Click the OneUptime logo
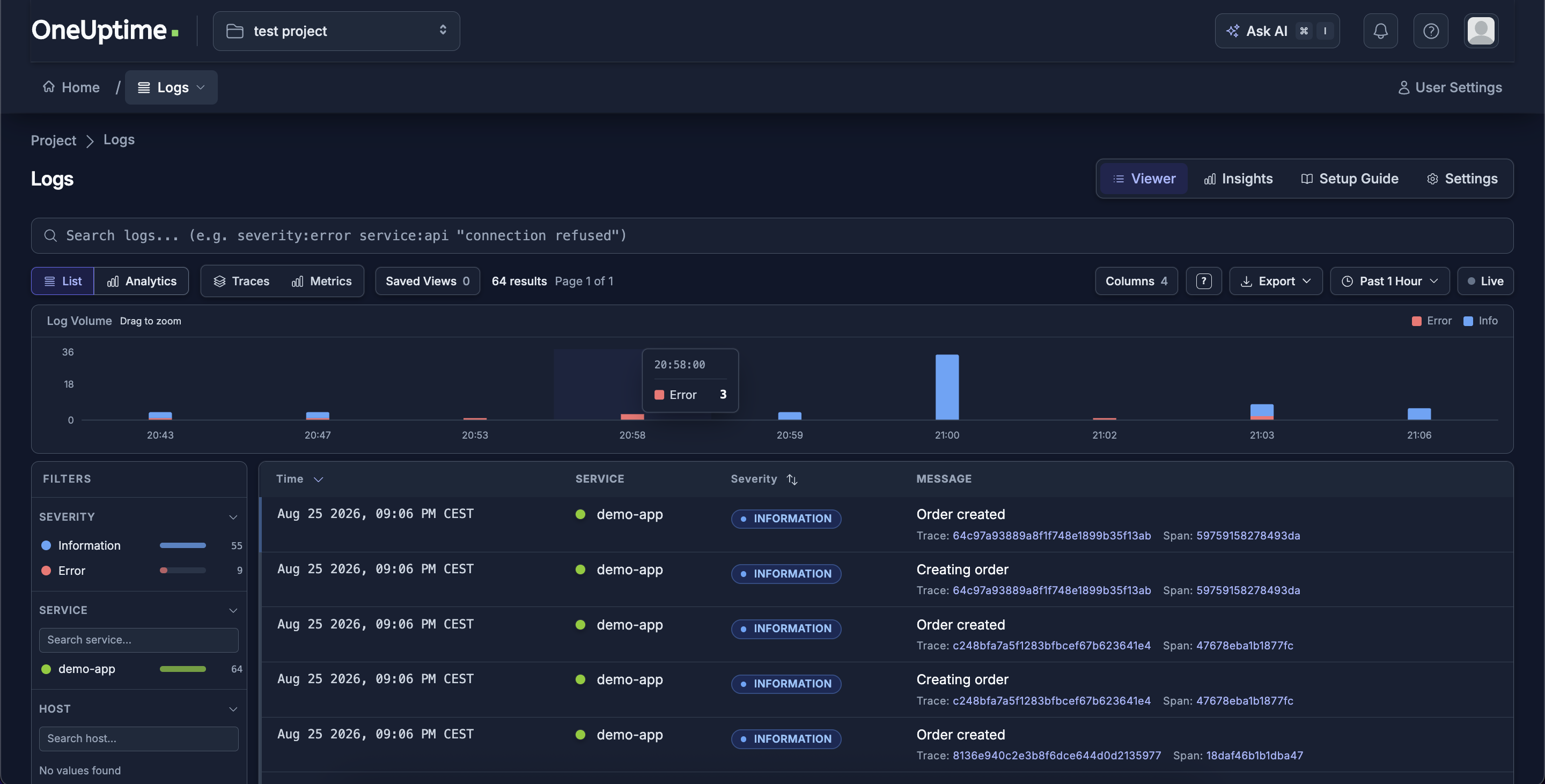This screenshot has height=784, width=1545. [105, 30]
